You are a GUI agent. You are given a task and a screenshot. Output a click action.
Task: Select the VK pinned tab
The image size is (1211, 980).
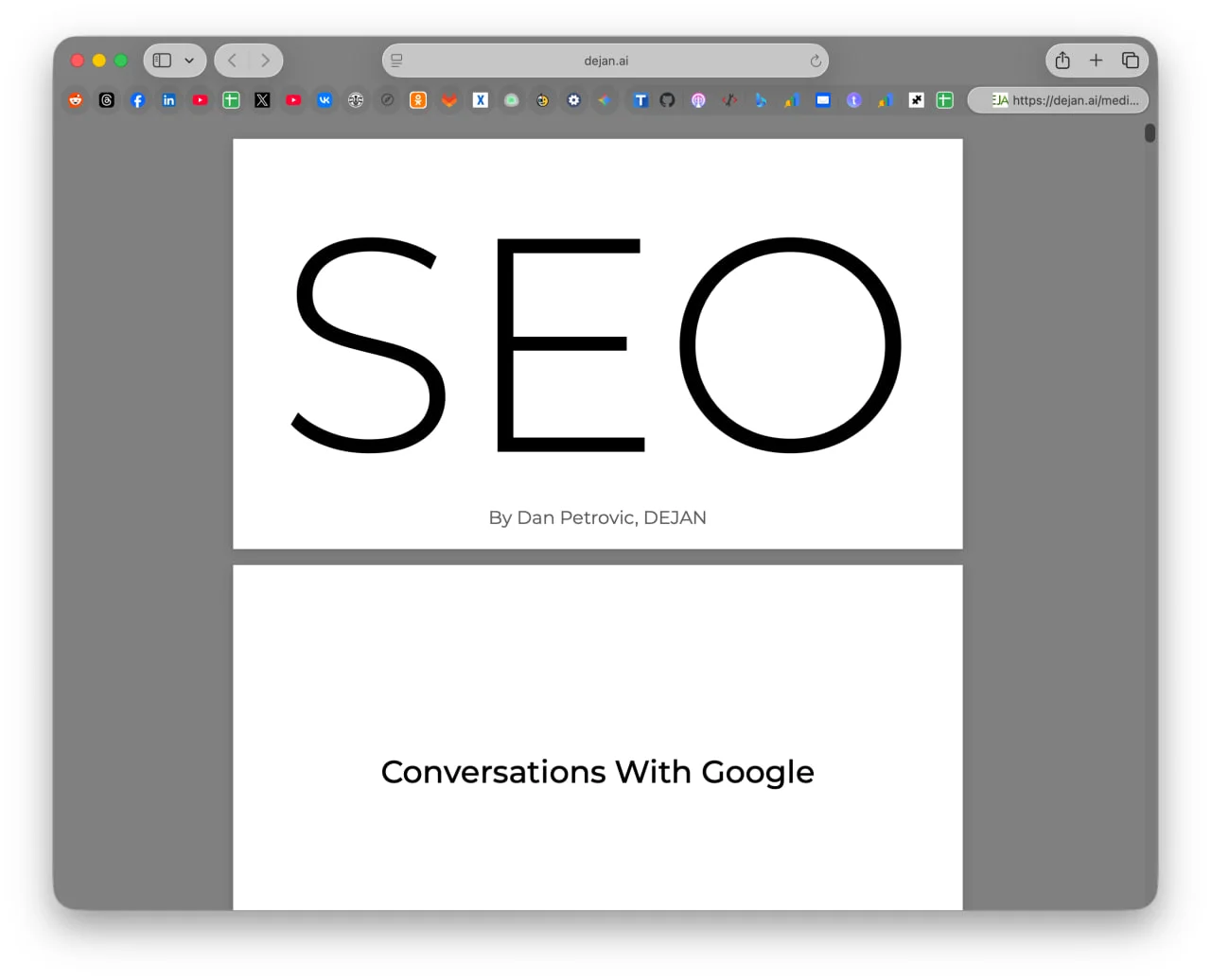tap(325, 100)
